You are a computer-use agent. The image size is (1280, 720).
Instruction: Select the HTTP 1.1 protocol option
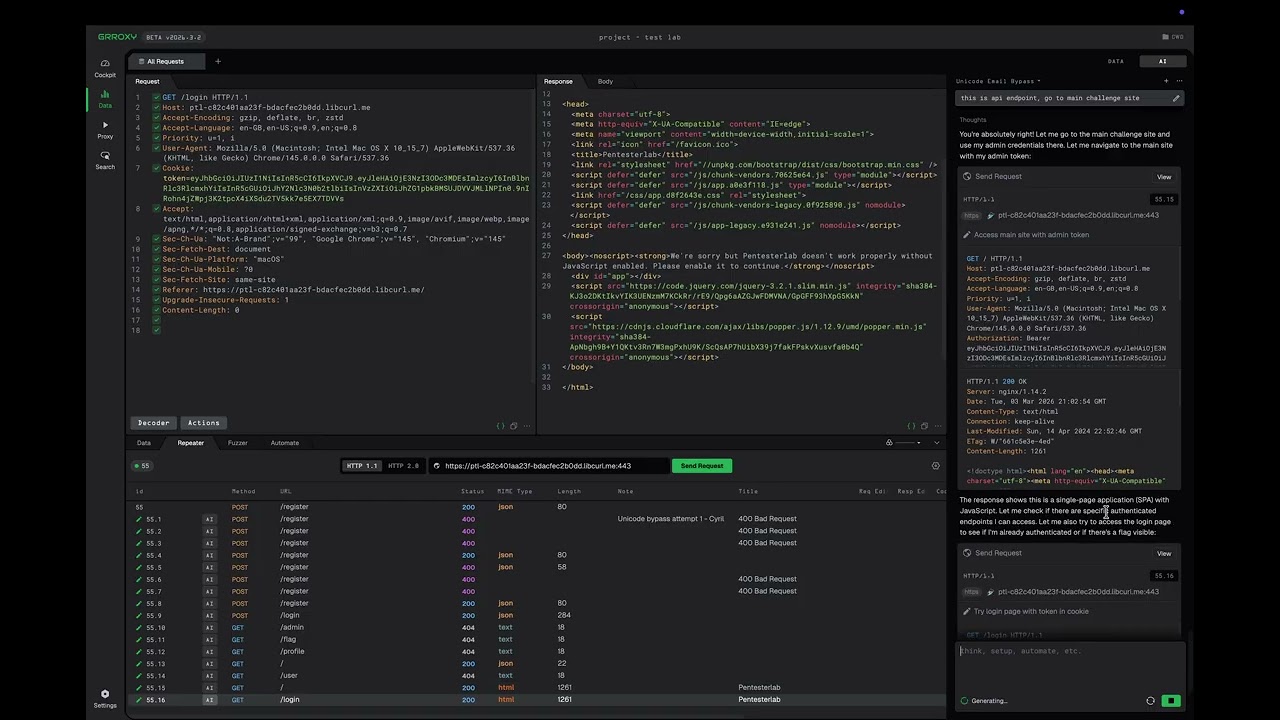(362, 466)
